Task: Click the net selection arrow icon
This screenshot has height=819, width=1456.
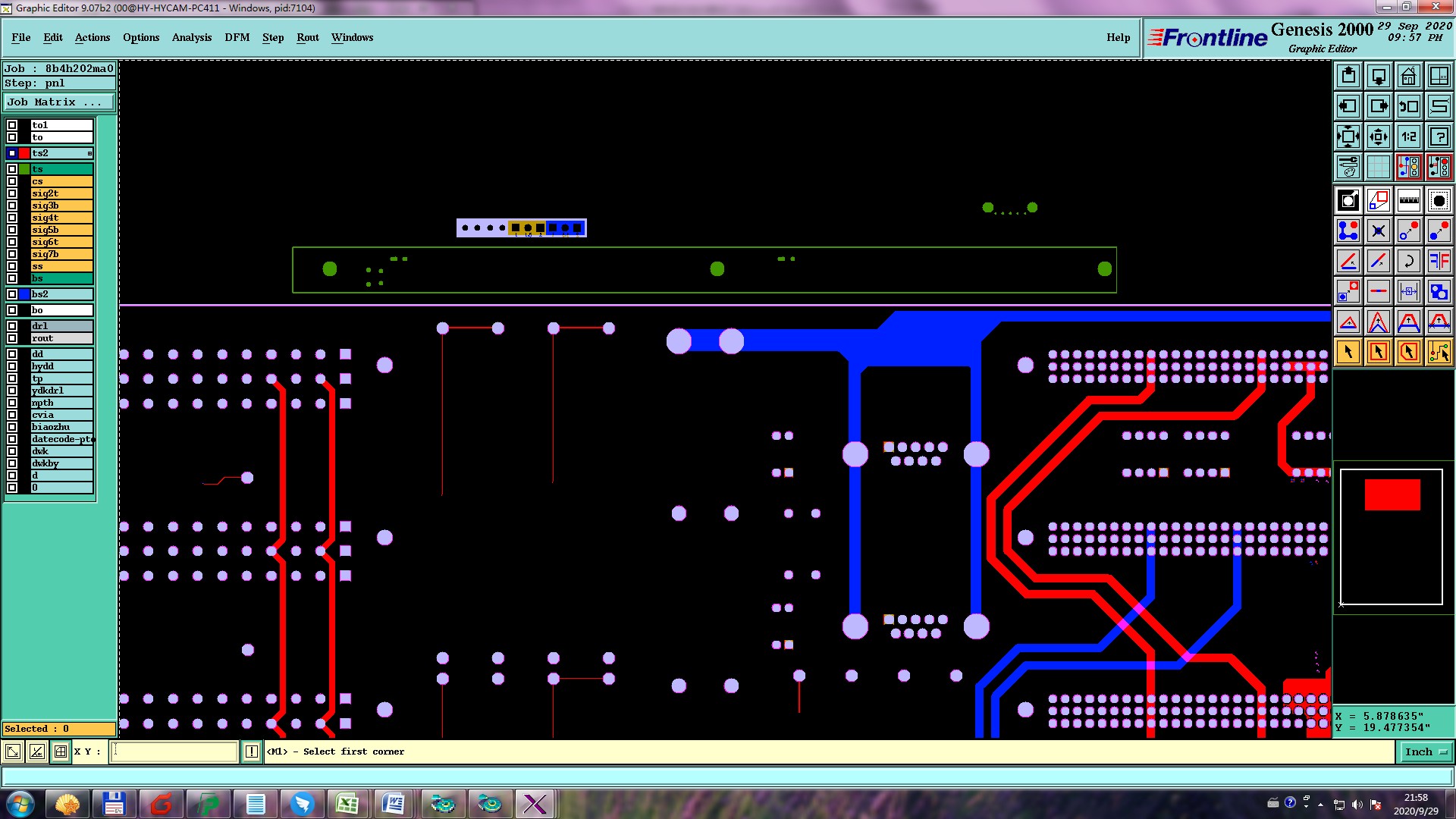Action: [x=1439, y=352]
